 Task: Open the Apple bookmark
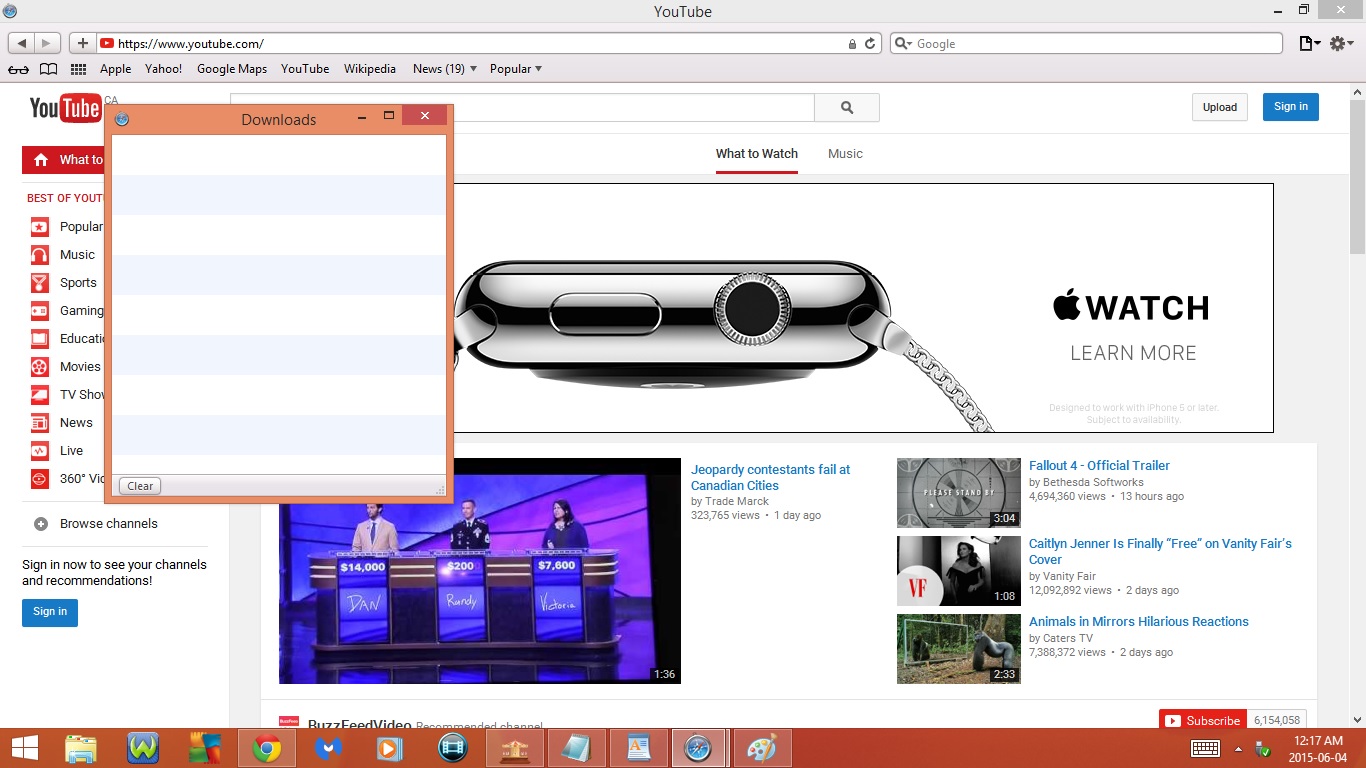(115, 69)
